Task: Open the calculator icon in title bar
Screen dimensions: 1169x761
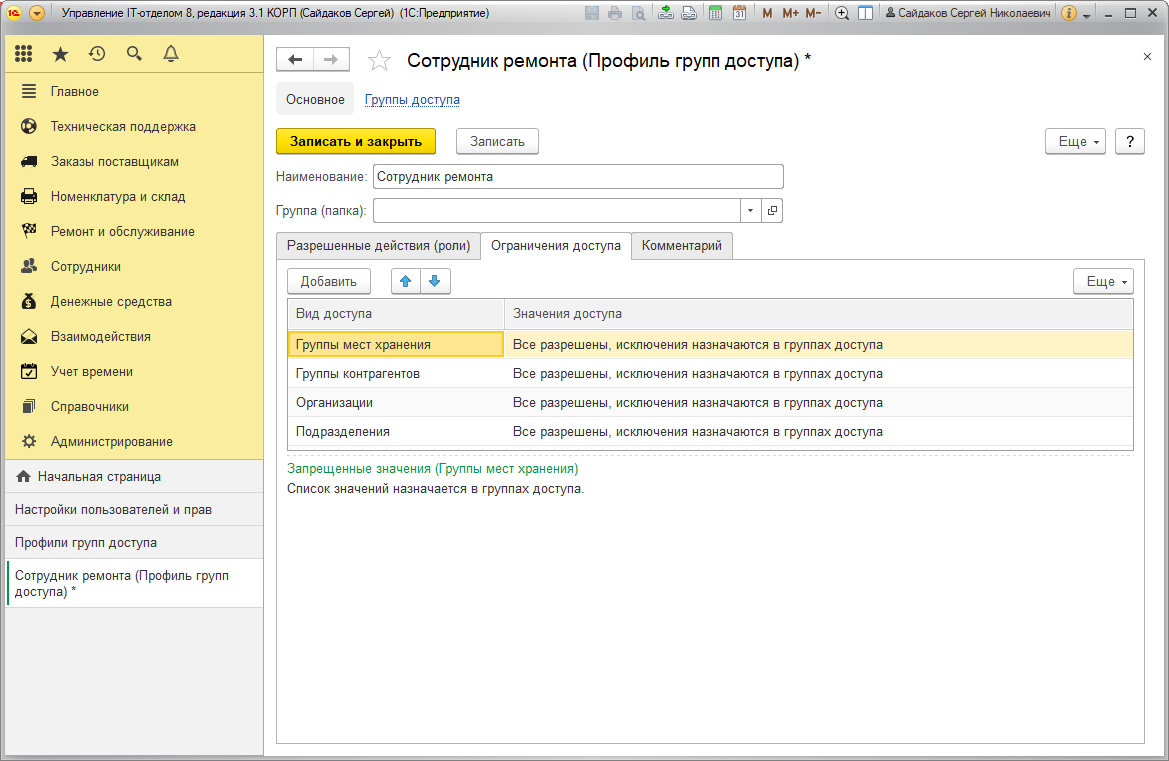Action: (715, 13)
